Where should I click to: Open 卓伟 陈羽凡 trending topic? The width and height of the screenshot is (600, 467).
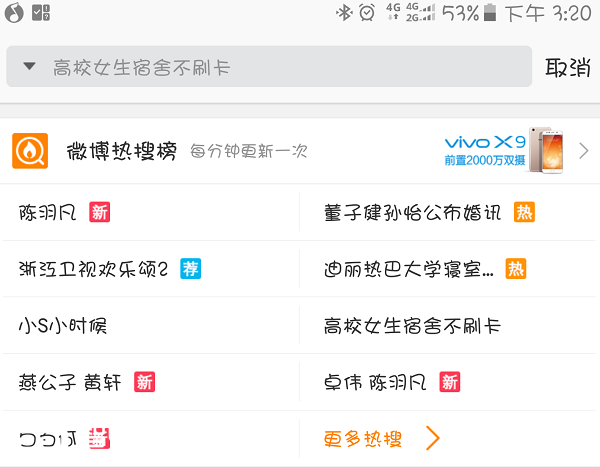point(375,382)
